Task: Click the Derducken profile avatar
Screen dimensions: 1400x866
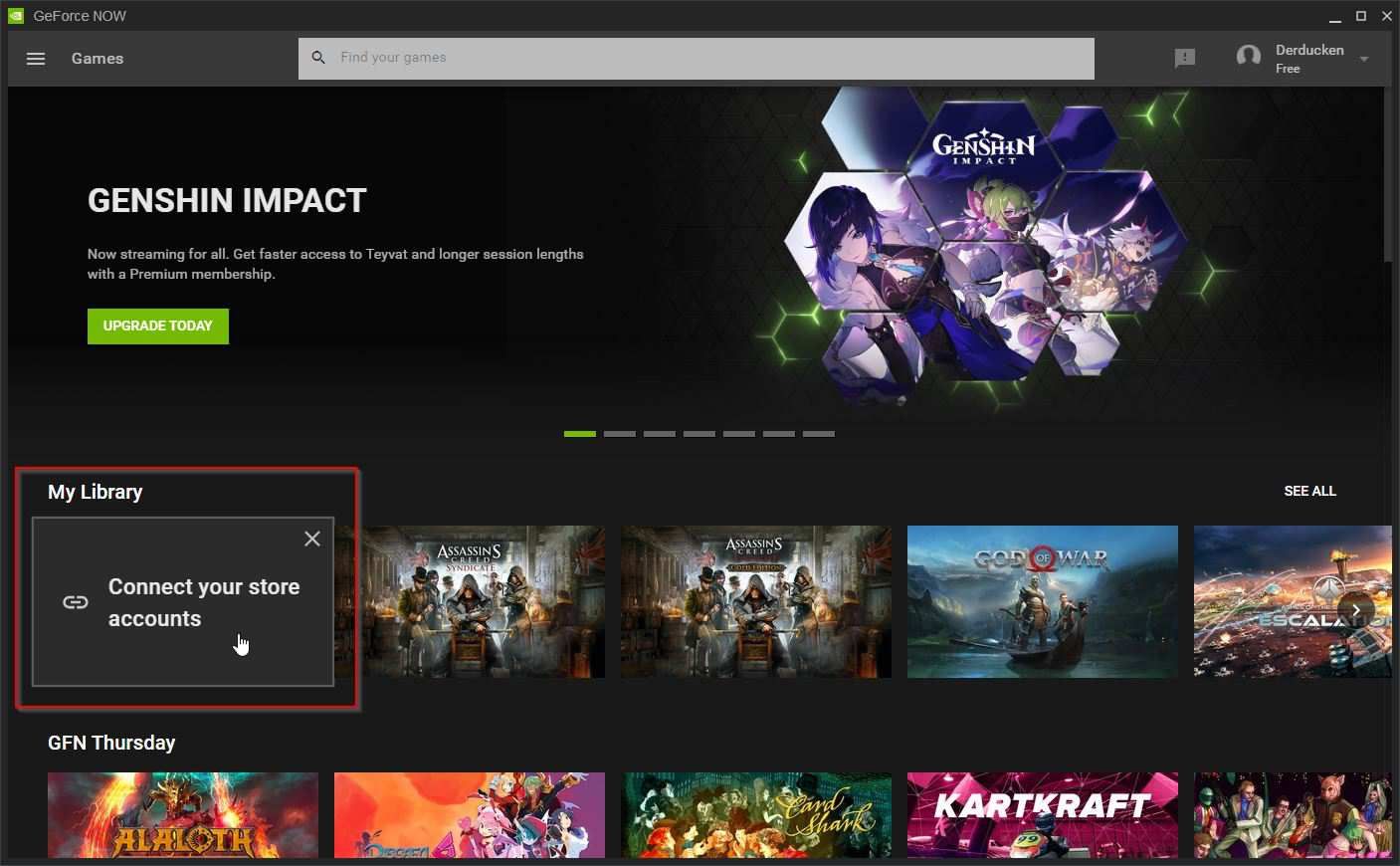Action: coord(1249,58)
